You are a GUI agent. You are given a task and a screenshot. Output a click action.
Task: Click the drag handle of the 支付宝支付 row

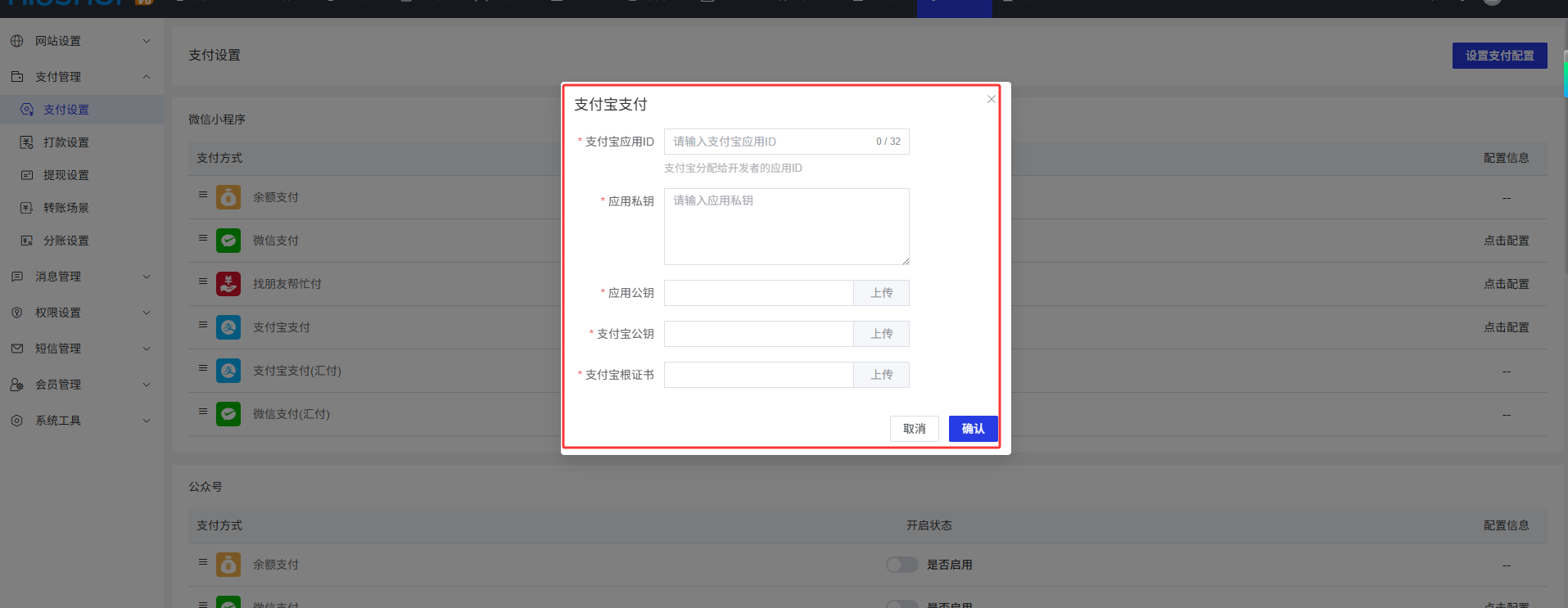(x=203, y=325)
